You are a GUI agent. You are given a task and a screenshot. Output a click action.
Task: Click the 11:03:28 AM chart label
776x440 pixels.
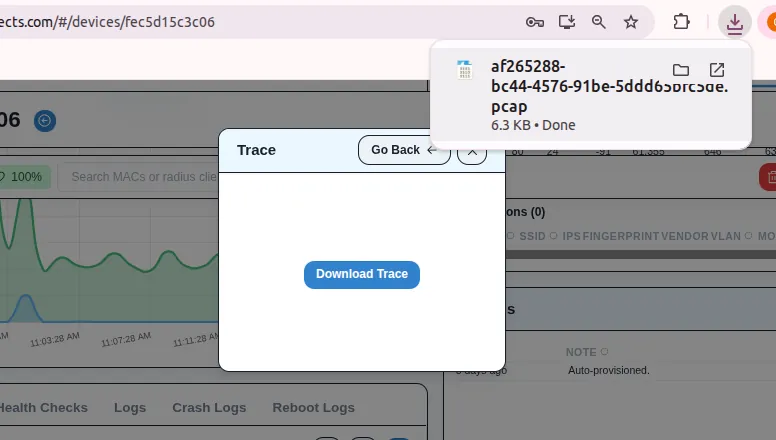[x=54, y=340]
